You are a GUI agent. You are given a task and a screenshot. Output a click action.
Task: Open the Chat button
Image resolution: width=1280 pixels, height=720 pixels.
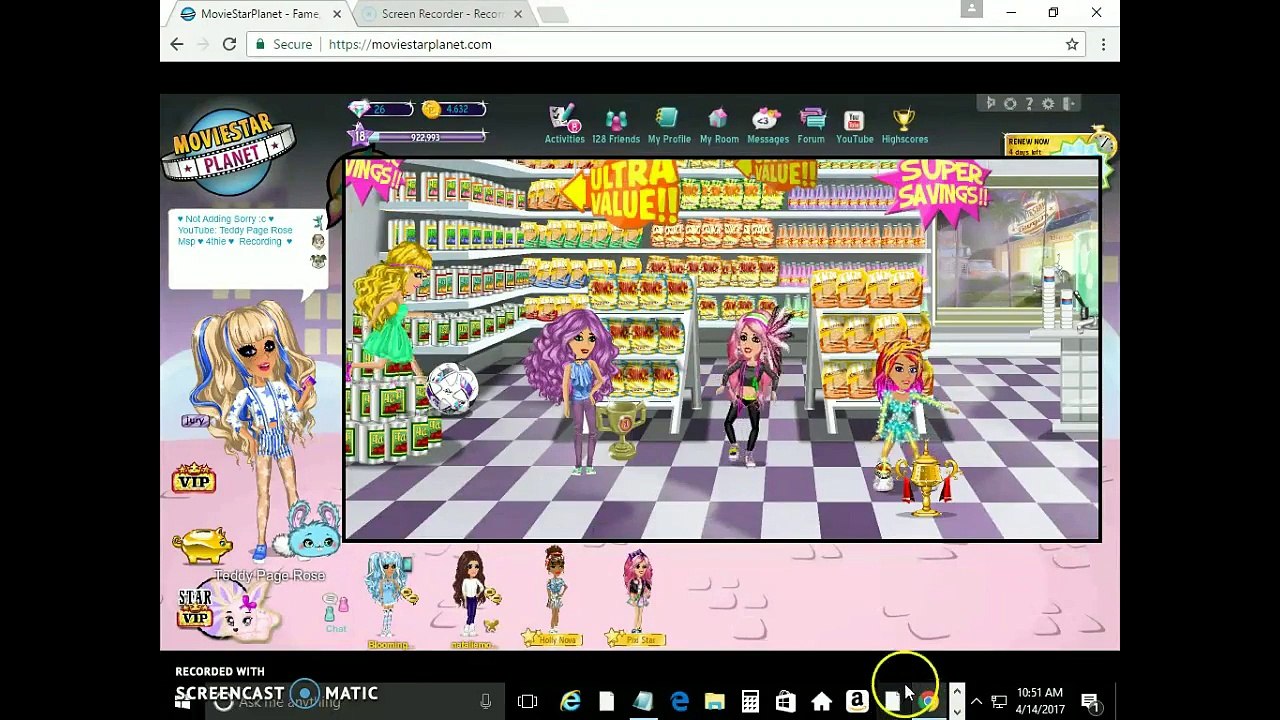point(336,612)
